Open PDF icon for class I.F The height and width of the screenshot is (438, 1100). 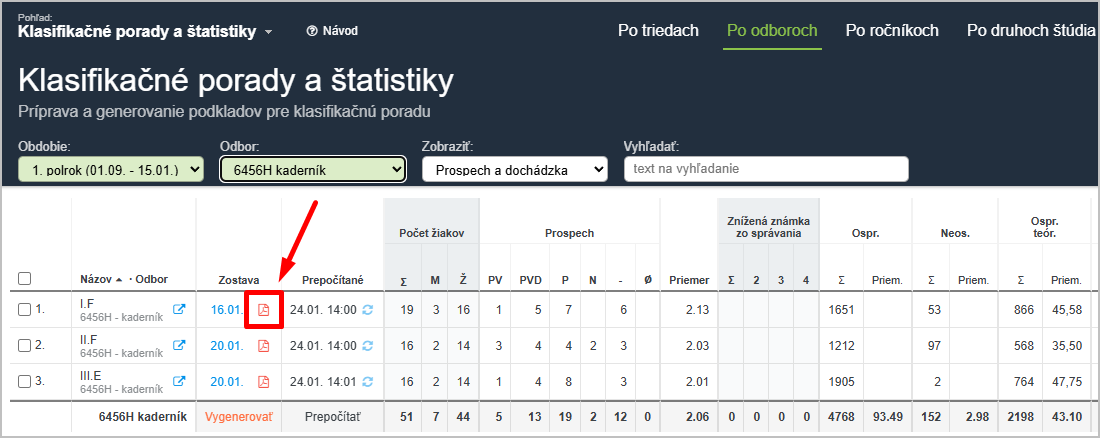point(264,310)
